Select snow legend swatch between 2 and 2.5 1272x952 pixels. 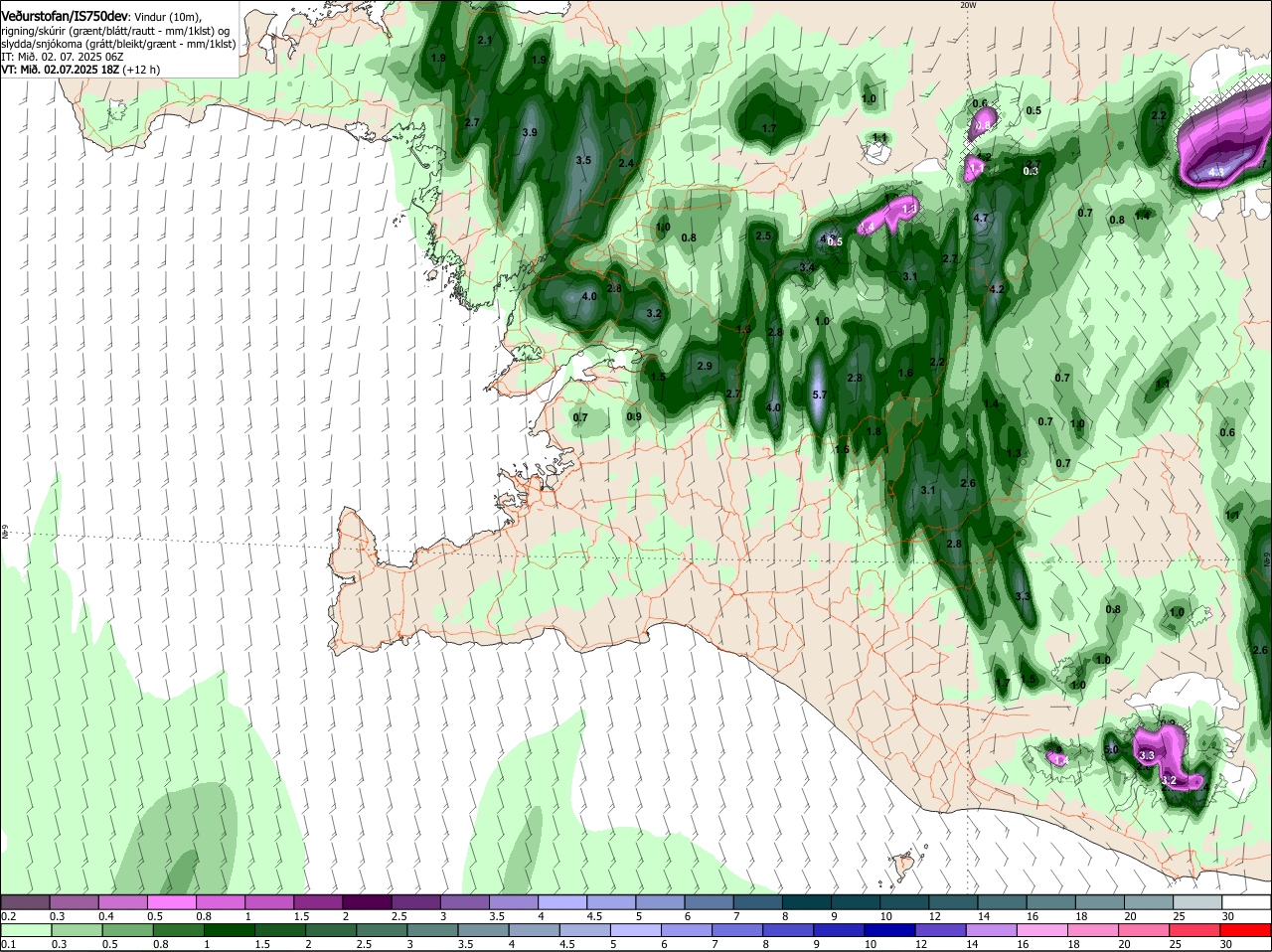click(367, 901)
